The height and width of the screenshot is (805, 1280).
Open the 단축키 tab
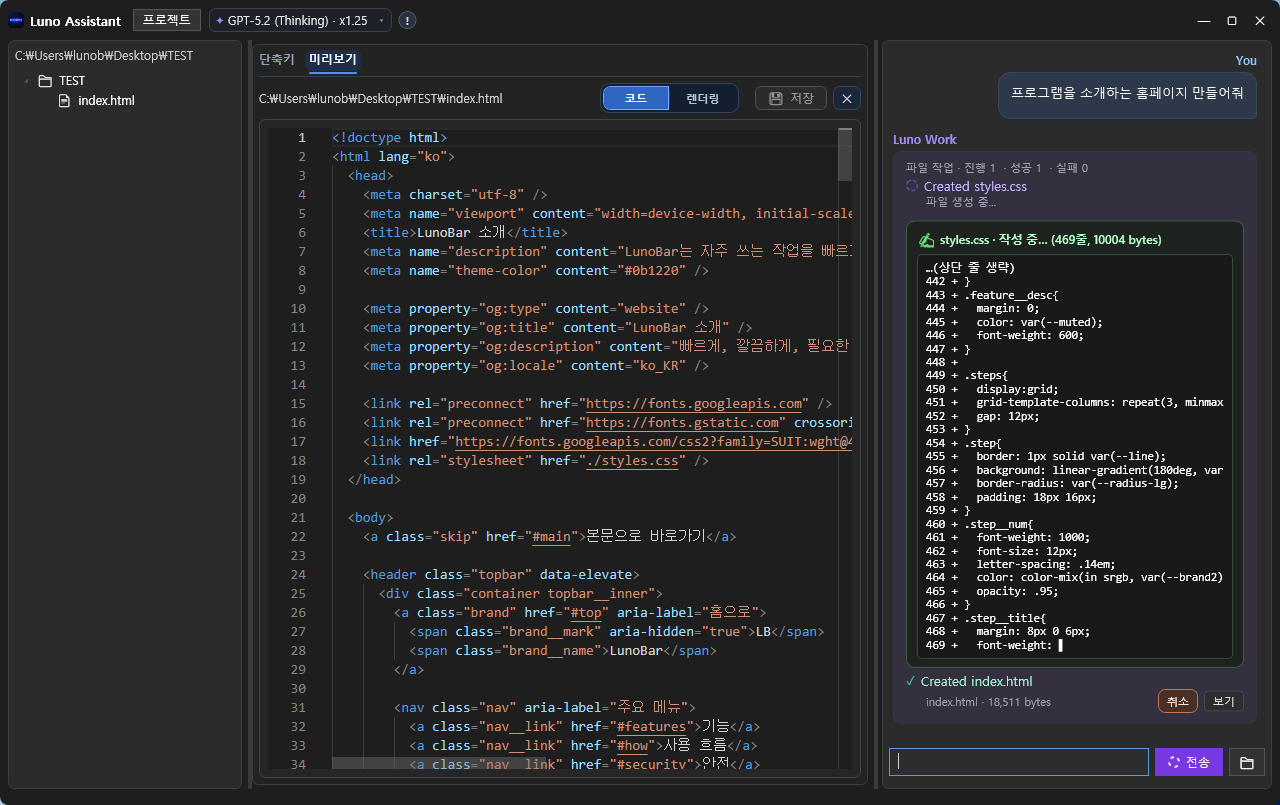tap(277, 60)
